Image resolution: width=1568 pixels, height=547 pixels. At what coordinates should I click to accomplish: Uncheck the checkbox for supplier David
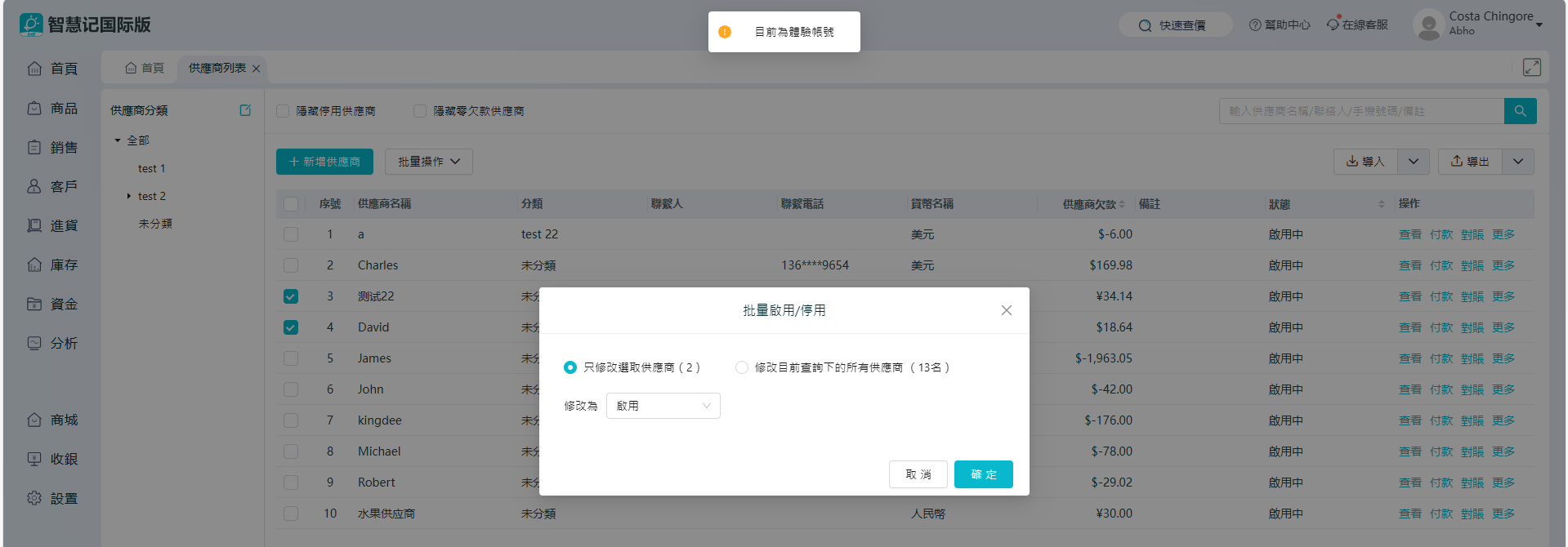coord(291,327)
